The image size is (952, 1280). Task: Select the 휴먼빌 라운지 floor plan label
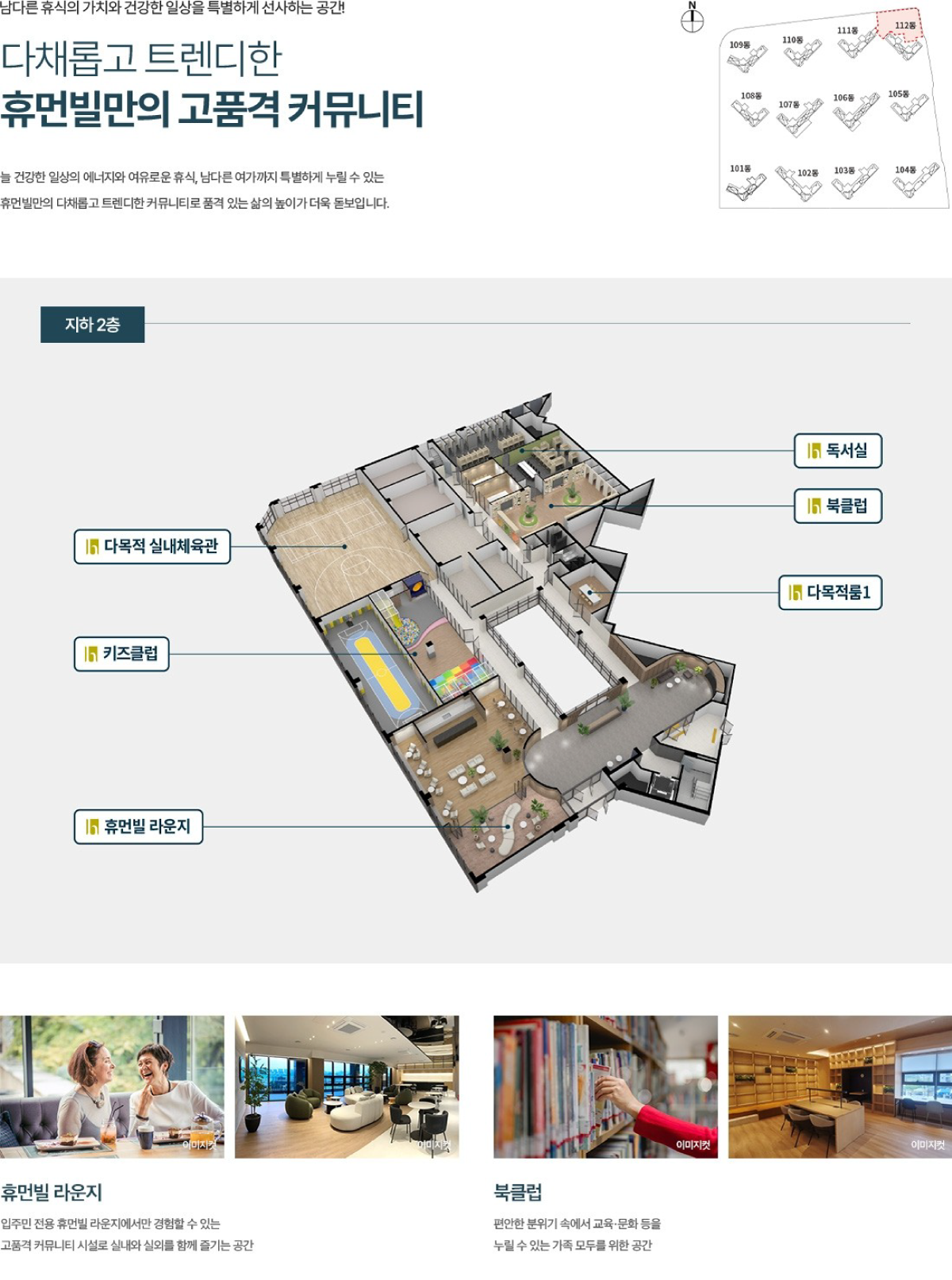139,827
